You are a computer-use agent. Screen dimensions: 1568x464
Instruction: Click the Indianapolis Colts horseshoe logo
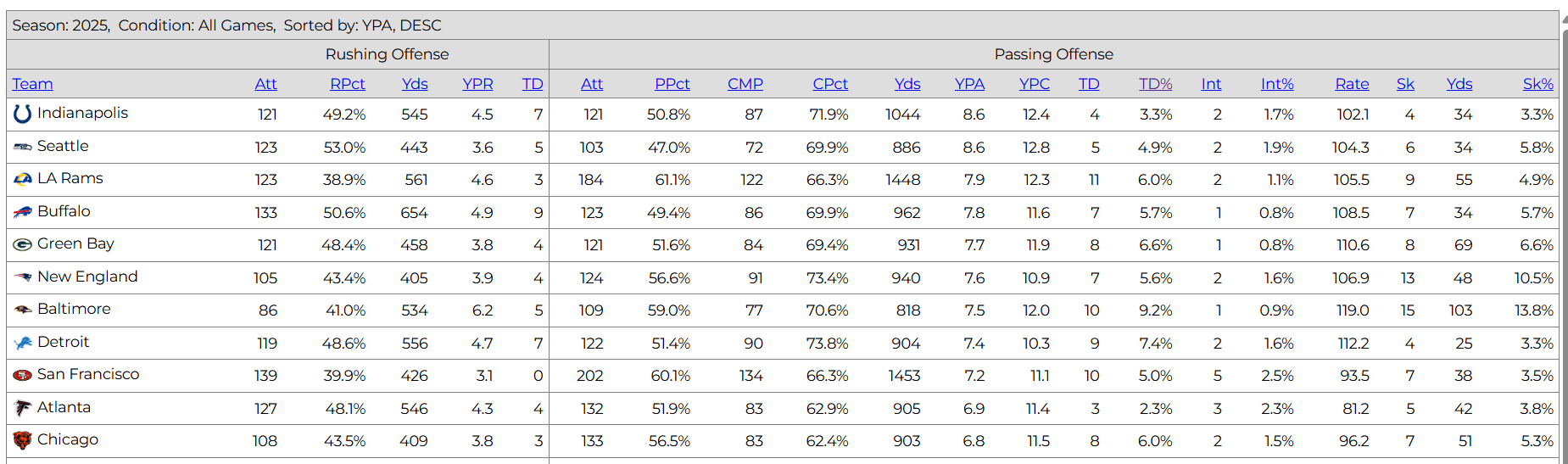click(x=23, y=114)
